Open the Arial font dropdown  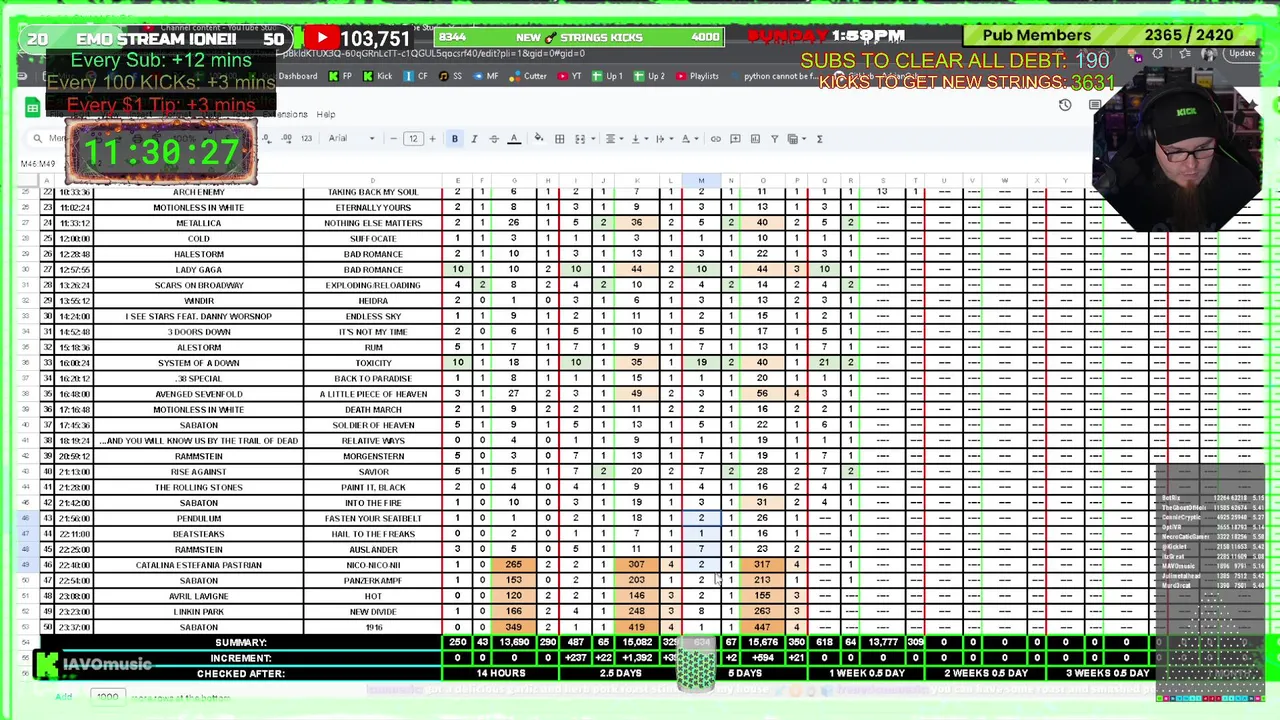click(352, 139)
